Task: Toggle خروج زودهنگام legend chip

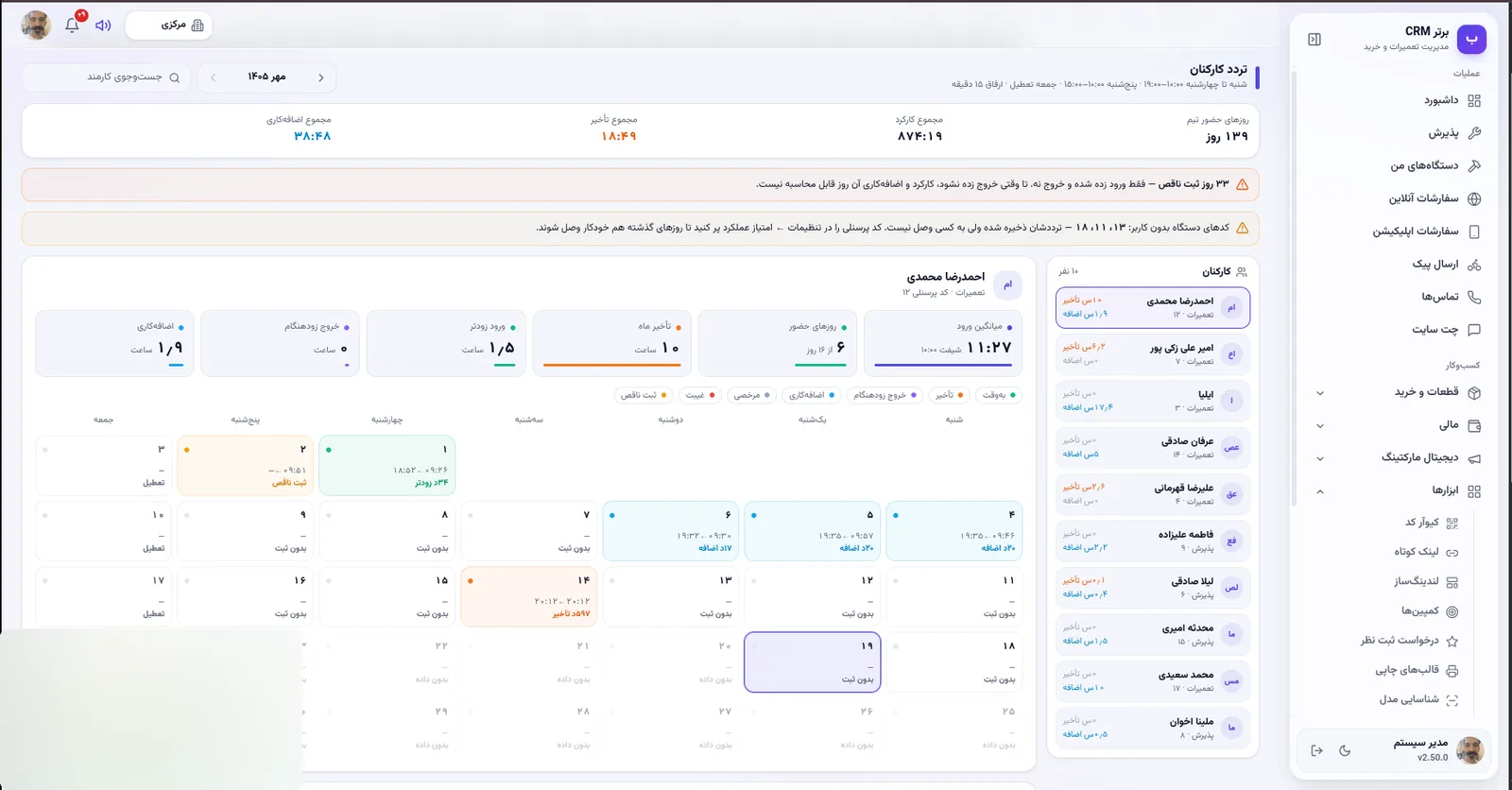Action: pyautogui.click(x=885, y=395)
